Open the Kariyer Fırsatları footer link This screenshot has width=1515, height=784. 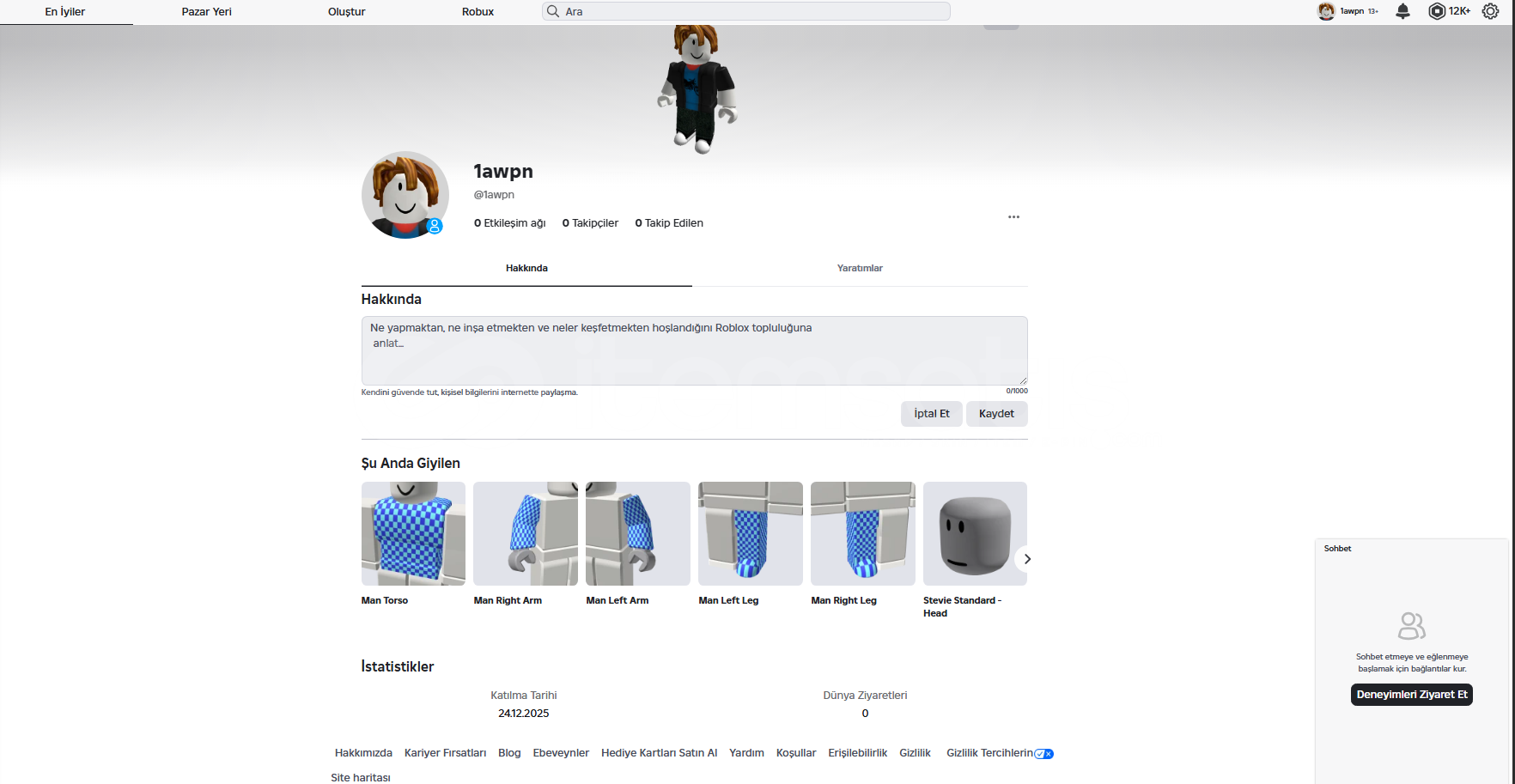click(x=445, y=753)
